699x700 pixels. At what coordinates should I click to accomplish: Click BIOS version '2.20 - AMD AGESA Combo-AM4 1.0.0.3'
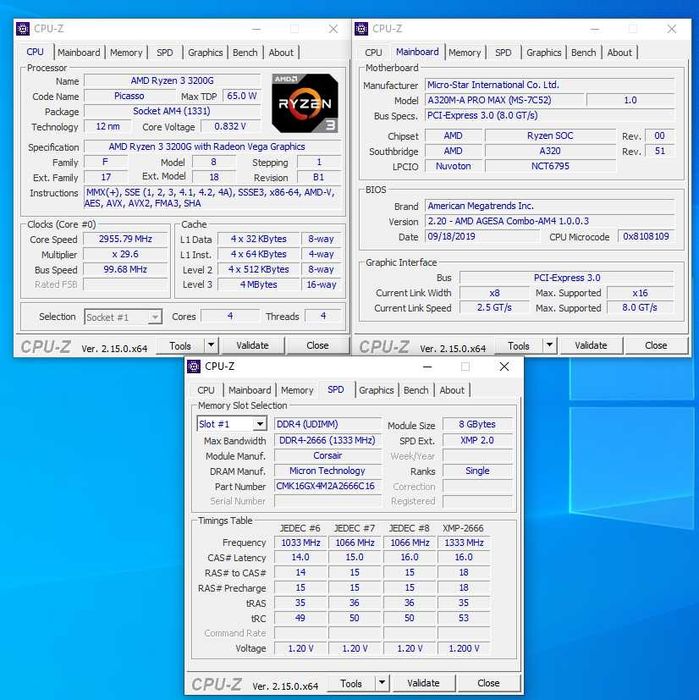click(x=549, y=221)
